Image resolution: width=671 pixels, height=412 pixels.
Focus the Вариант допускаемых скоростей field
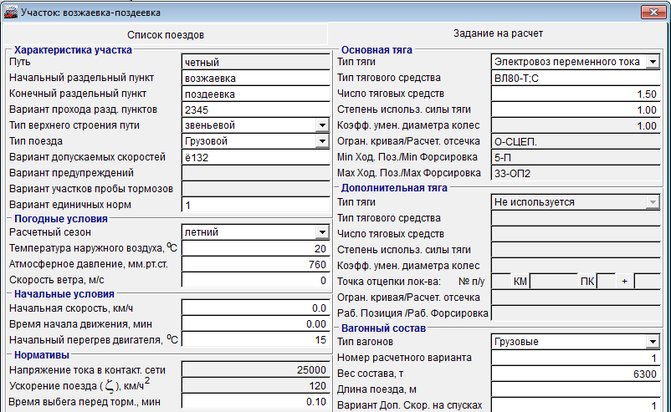tap(255, 157)
